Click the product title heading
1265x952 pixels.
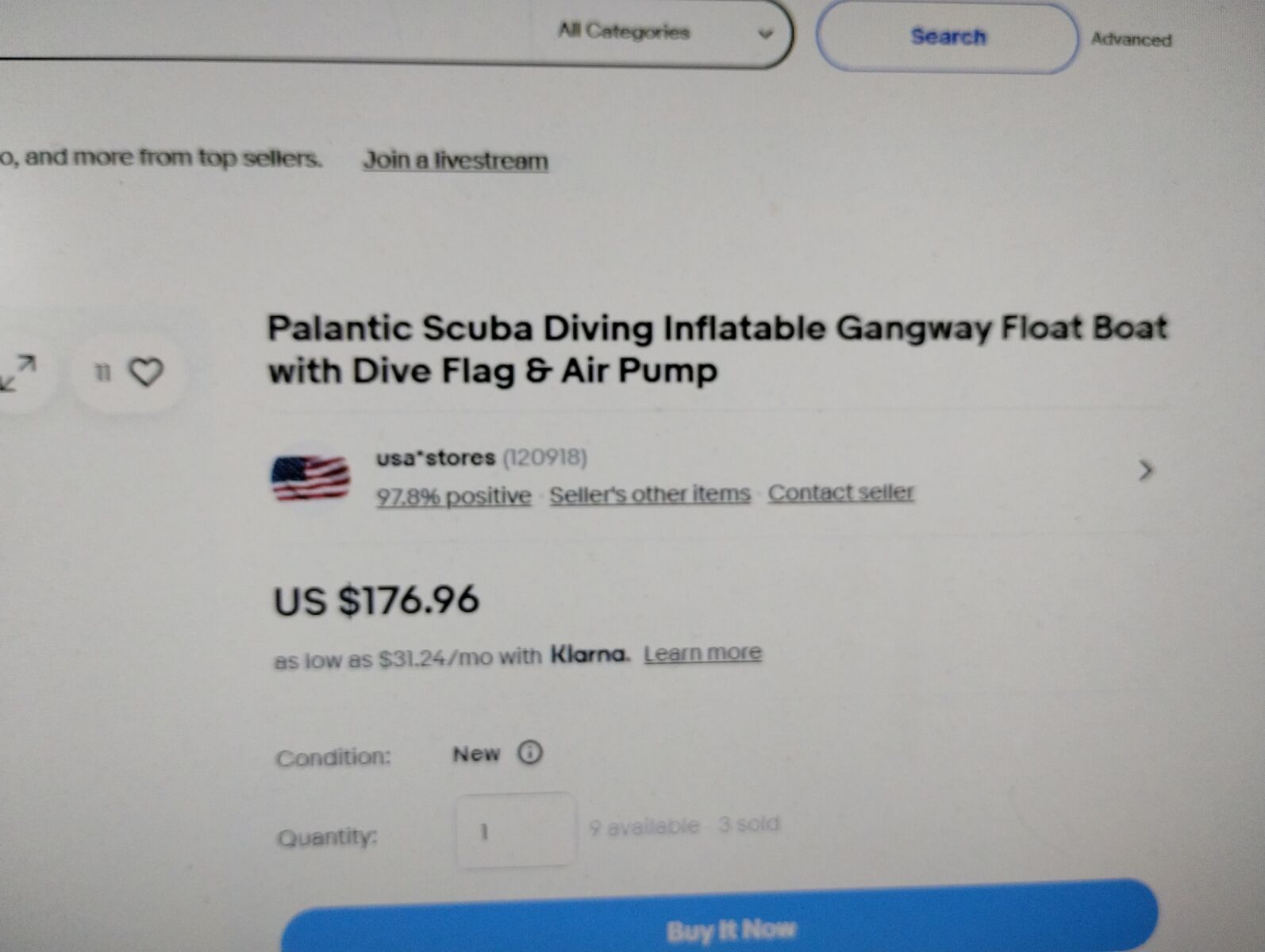click(x=717, y=349)
